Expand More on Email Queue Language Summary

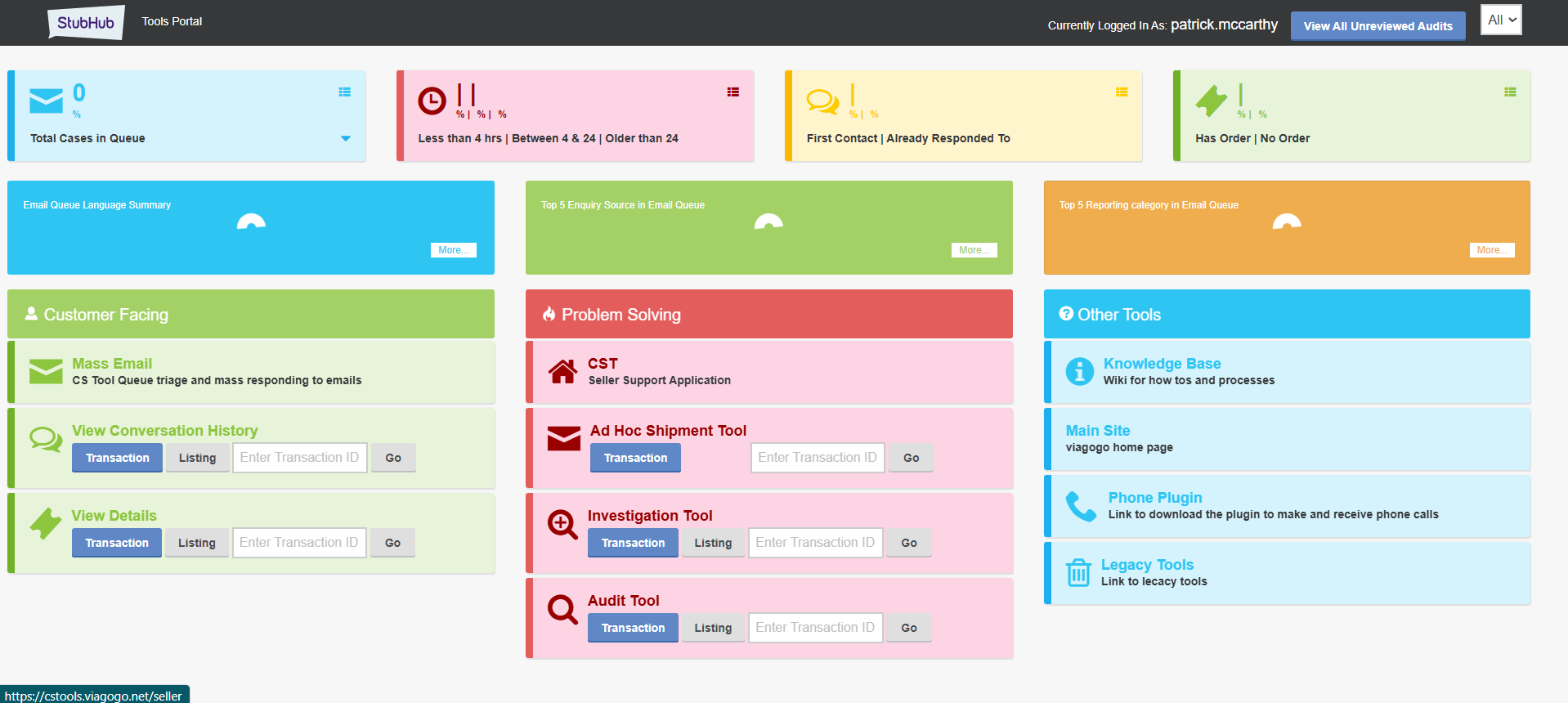[453, 250]
